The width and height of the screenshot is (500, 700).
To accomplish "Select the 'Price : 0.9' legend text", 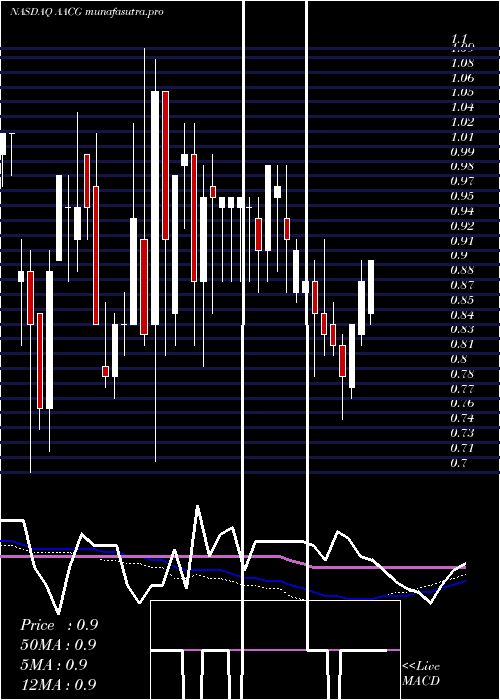I will click(59, 625).
